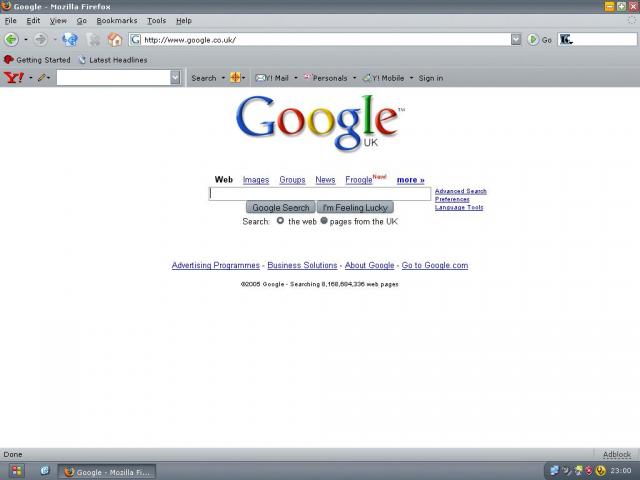The width and height of the screenshot is (640, 480).
Task: Click the Getting Started bookmark icon
Action: click(9, 60)
